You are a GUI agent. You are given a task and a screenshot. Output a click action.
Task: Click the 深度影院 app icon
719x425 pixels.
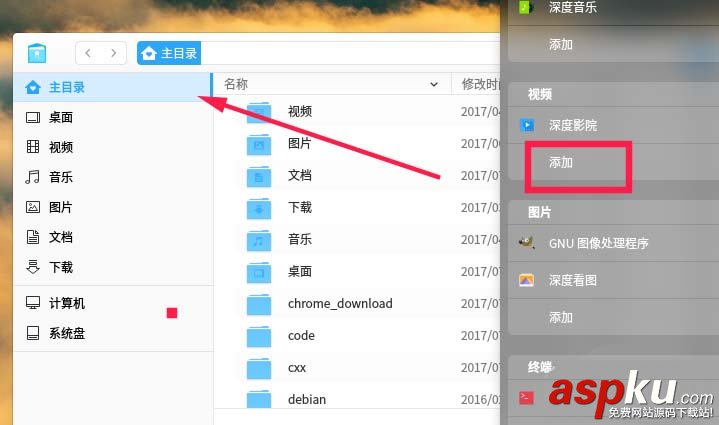[x=526, y=125]
